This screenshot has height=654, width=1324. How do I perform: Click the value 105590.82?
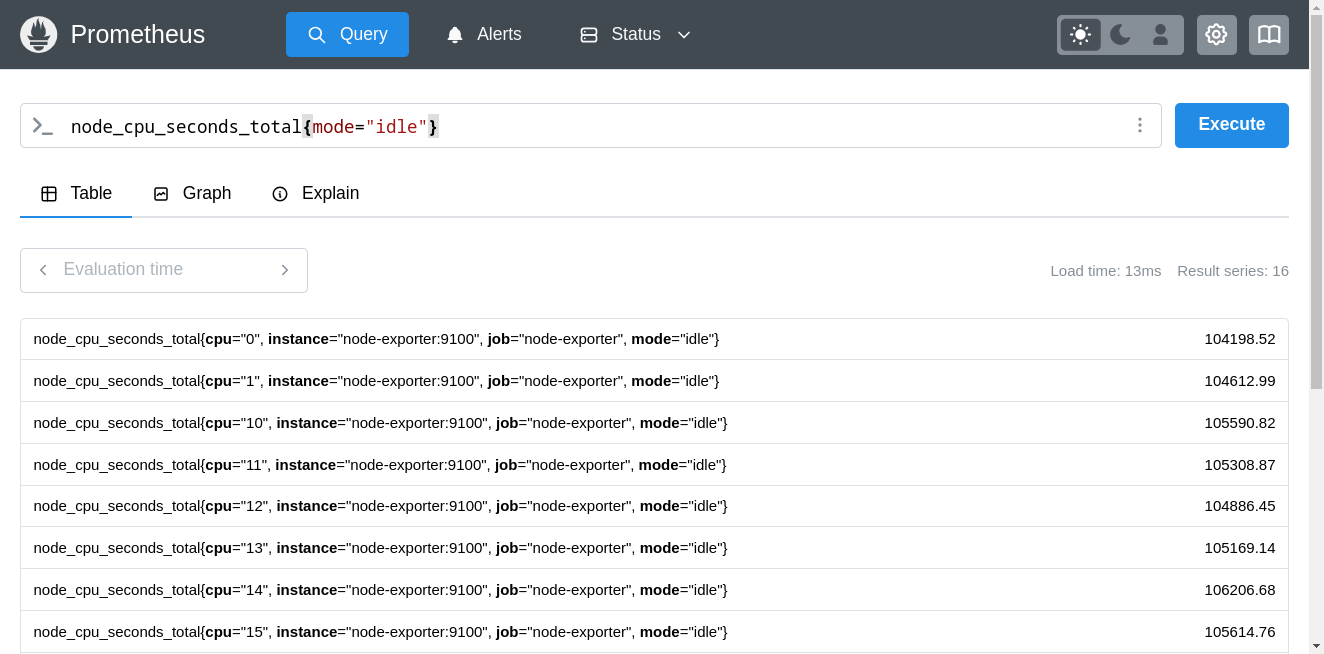pyautogui.click(x=1240, y=423)
